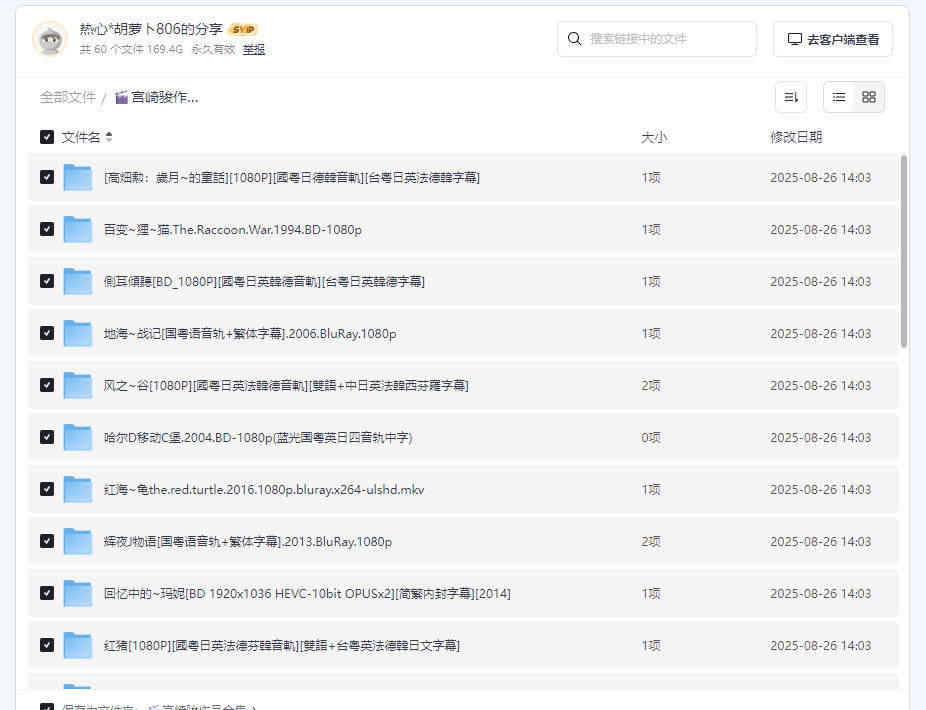Open the sort order icon button
926x710 pixels.
[791, 97]
